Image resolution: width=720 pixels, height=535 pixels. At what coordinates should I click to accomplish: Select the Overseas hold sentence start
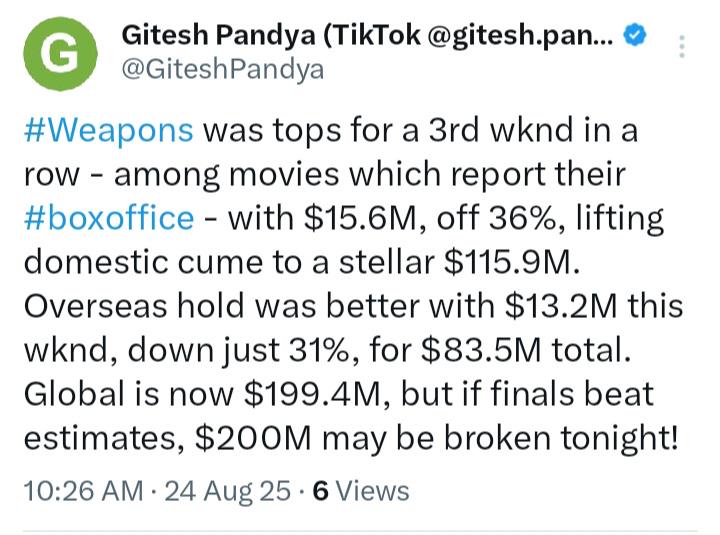click(134, 306)
